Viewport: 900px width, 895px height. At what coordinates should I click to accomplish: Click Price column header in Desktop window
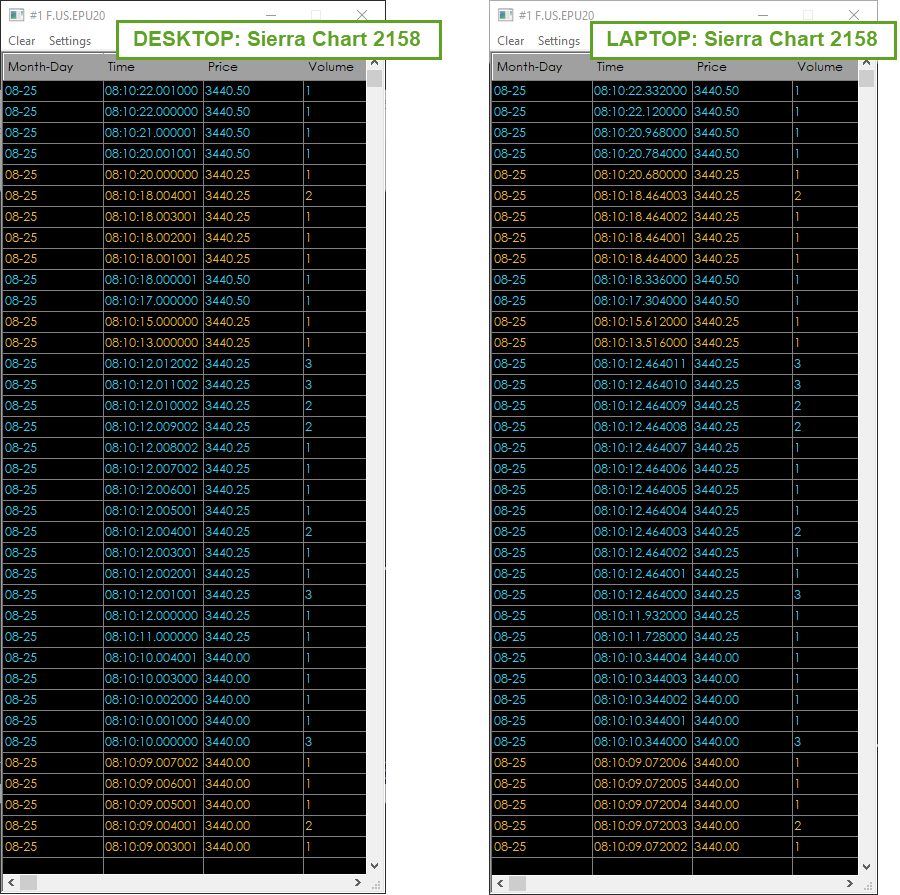[253, 67]
